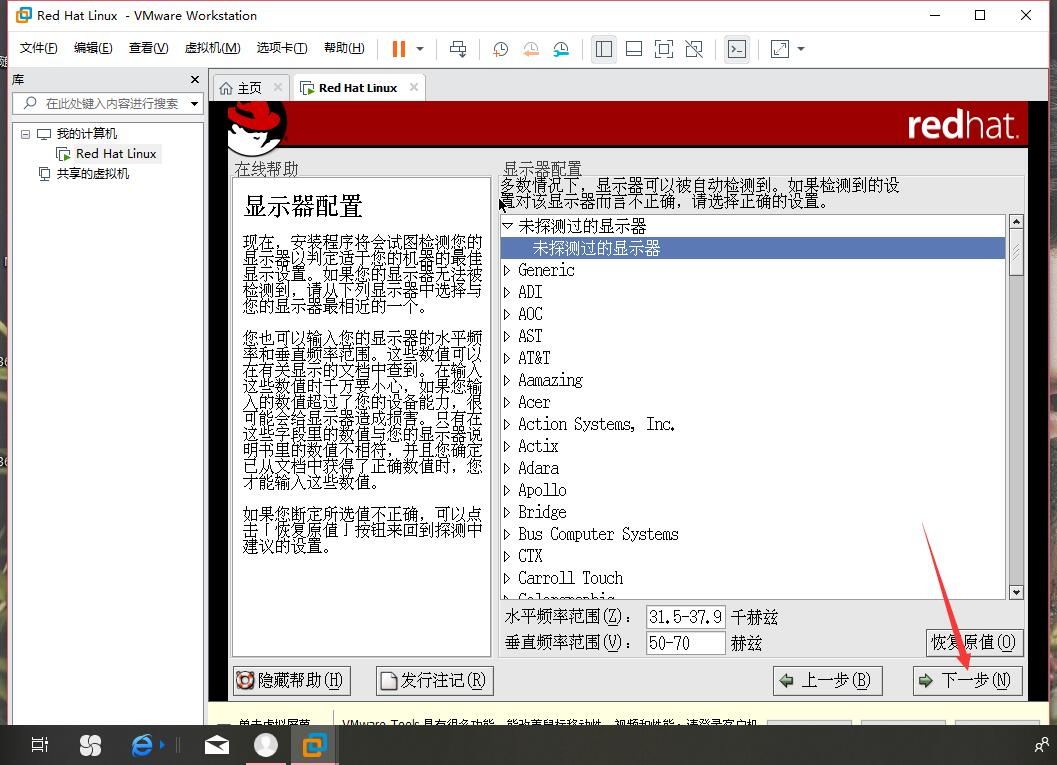
Task: Open Internet Explorer from the taskbar
Action: [x=142, y=745]
